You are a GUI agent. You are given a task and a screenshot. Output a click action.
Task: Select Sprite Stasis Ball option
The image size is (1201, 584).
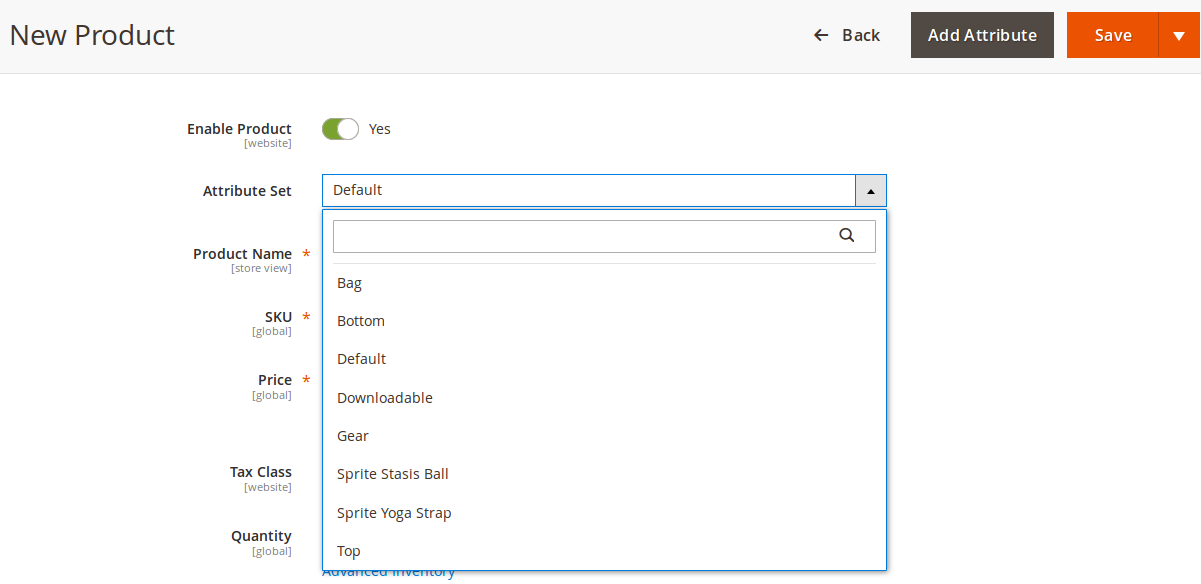[x=604, y=474]
